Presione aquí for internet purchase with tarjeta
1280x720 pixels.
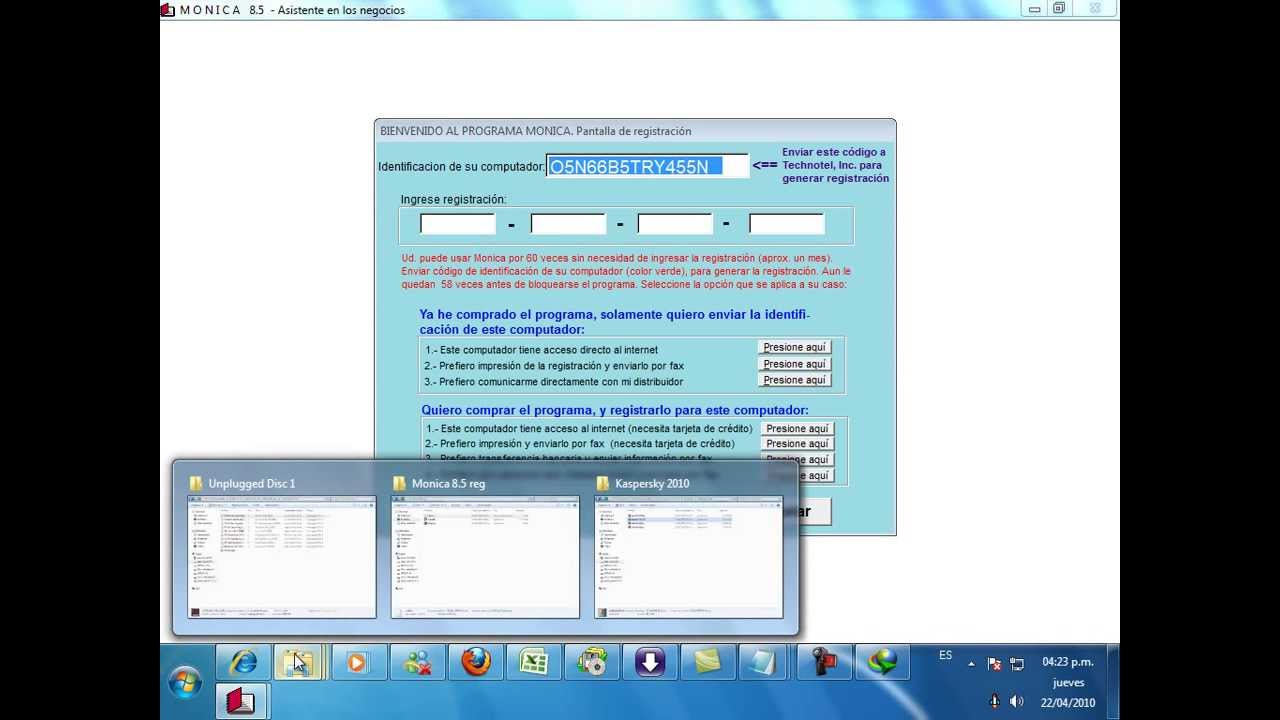pos(797,428)
